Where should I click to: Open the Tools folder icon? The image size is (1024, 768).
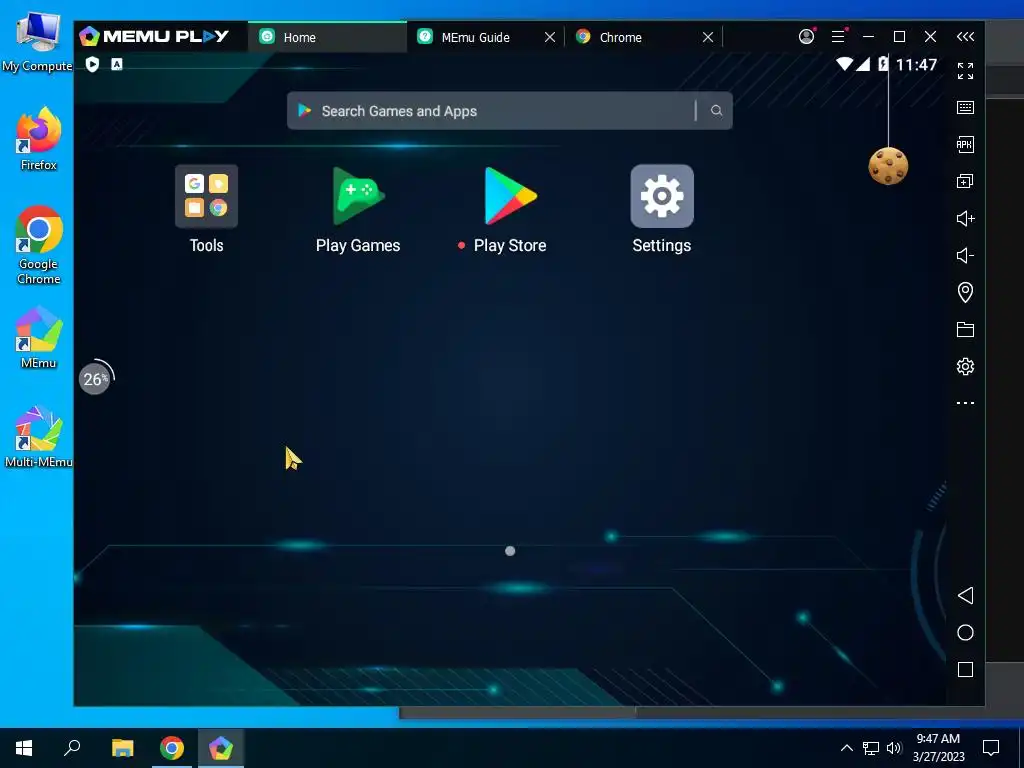[x=206, y=196]
